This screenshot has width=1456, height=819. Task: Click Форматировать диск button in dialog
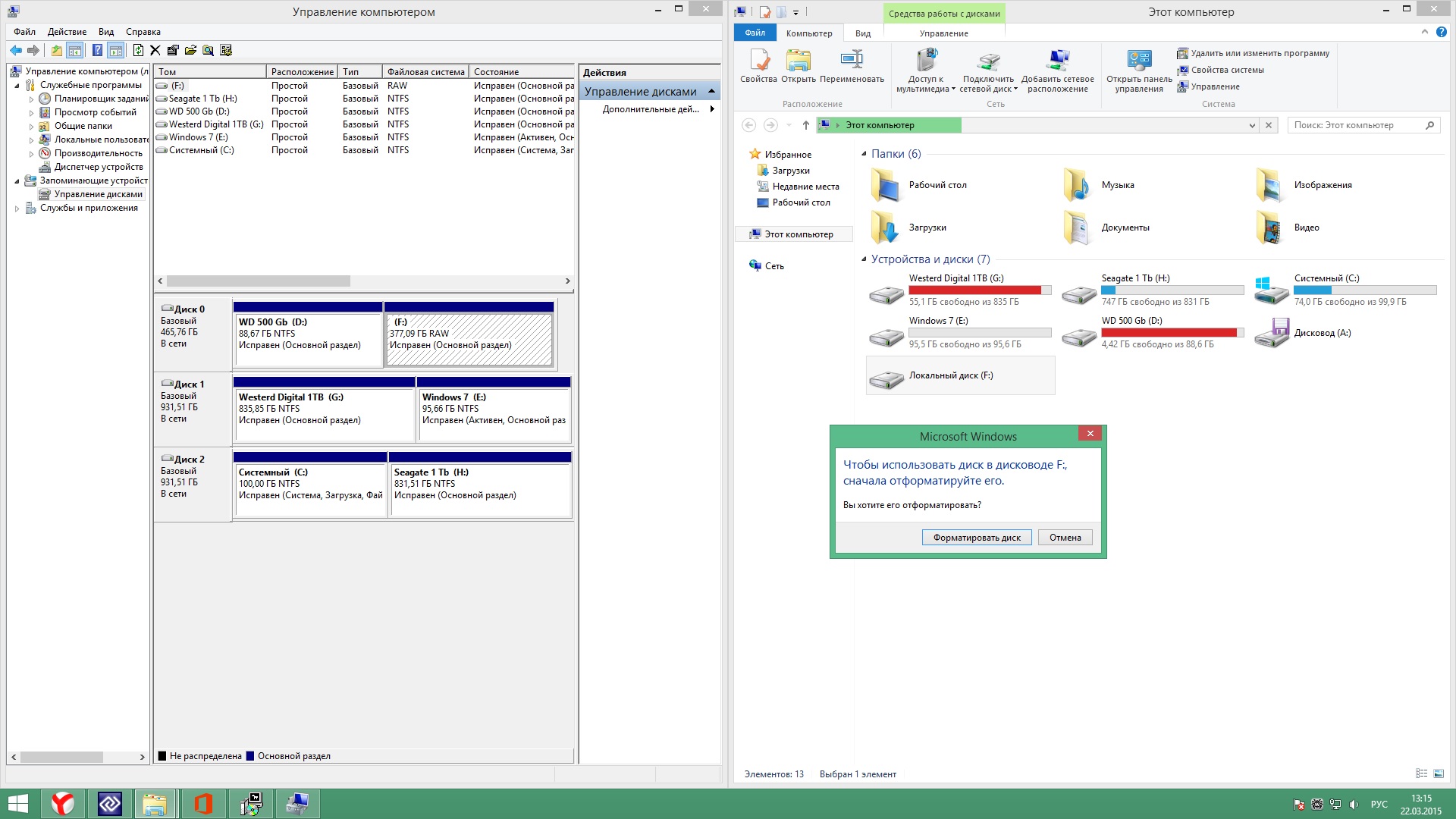(977, 537)
